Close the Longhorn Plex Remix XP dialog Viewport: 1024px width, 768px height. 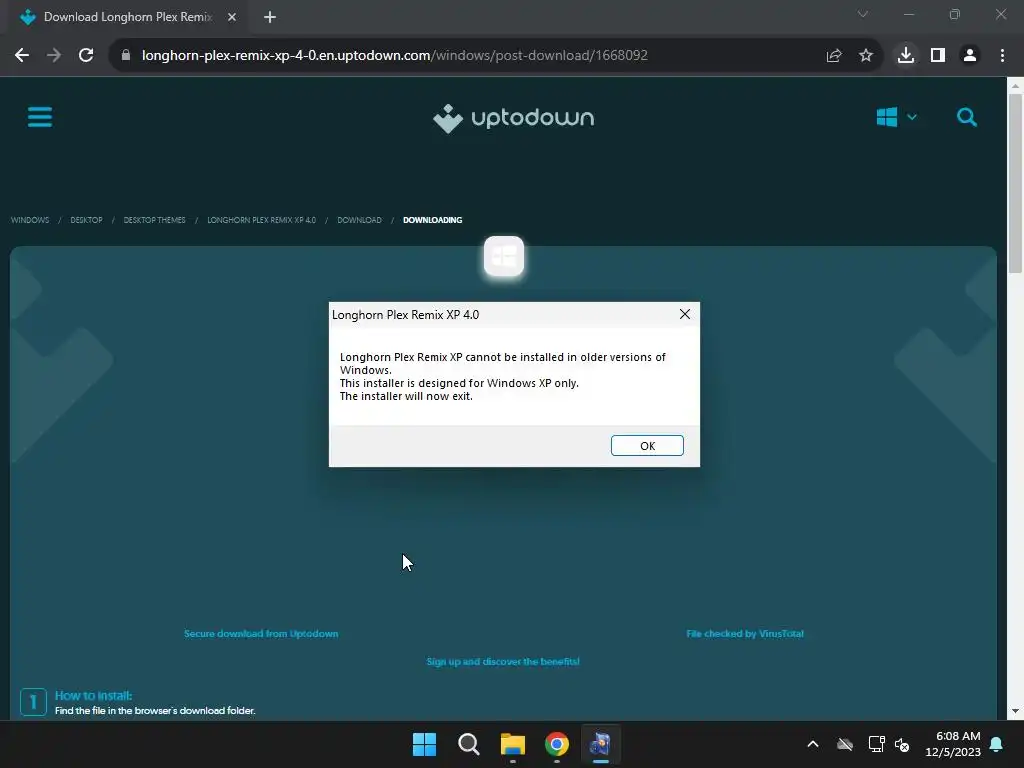684,314
